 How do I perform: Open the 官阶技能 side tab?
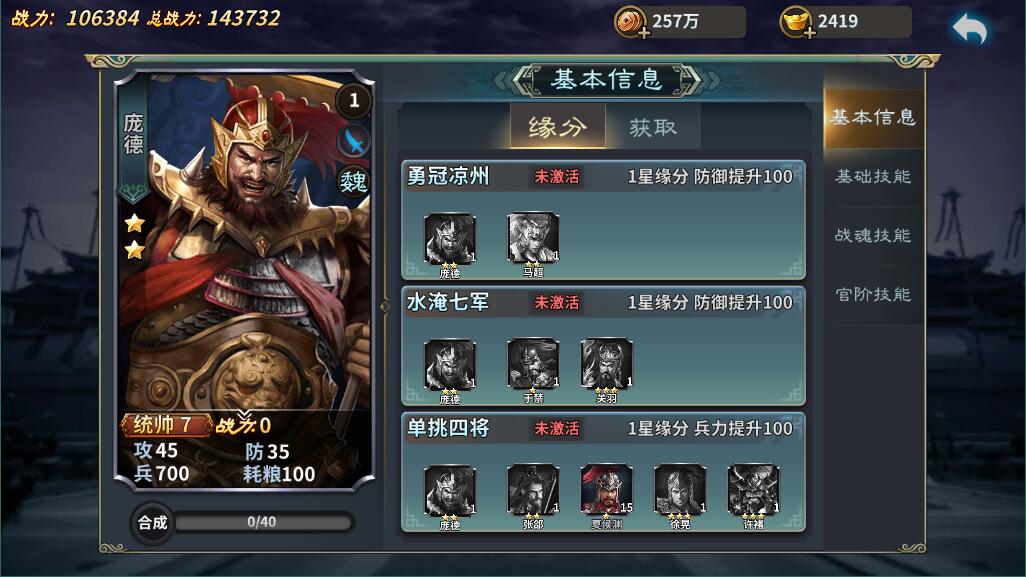pos(873,294)
